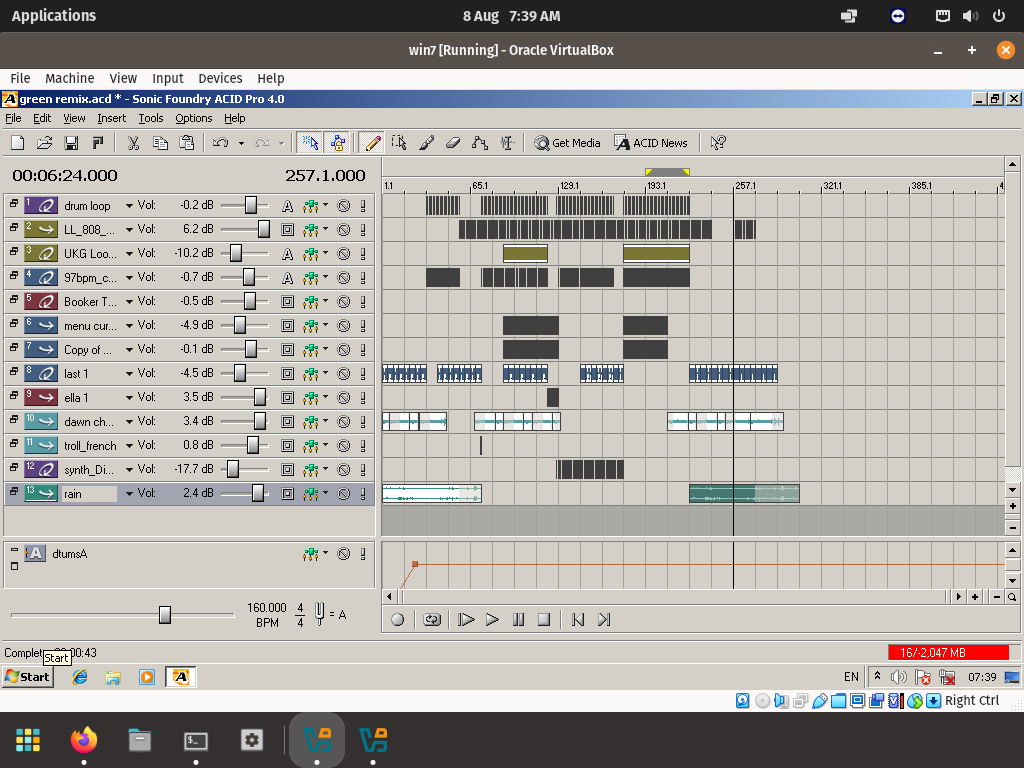Click the Copy toolbar icon
1024x768 pixels.
[x=160, y=142]
